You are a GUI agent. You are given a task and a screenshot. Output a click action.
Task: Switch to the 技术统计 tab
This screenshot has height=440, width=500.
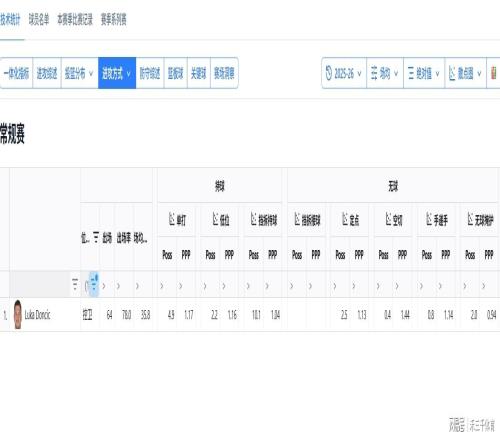point(10,20)
